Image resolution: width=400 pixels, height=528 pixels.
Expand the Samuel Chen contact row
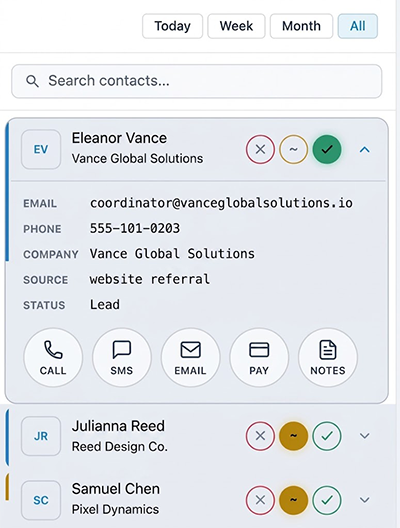(365, 500)
